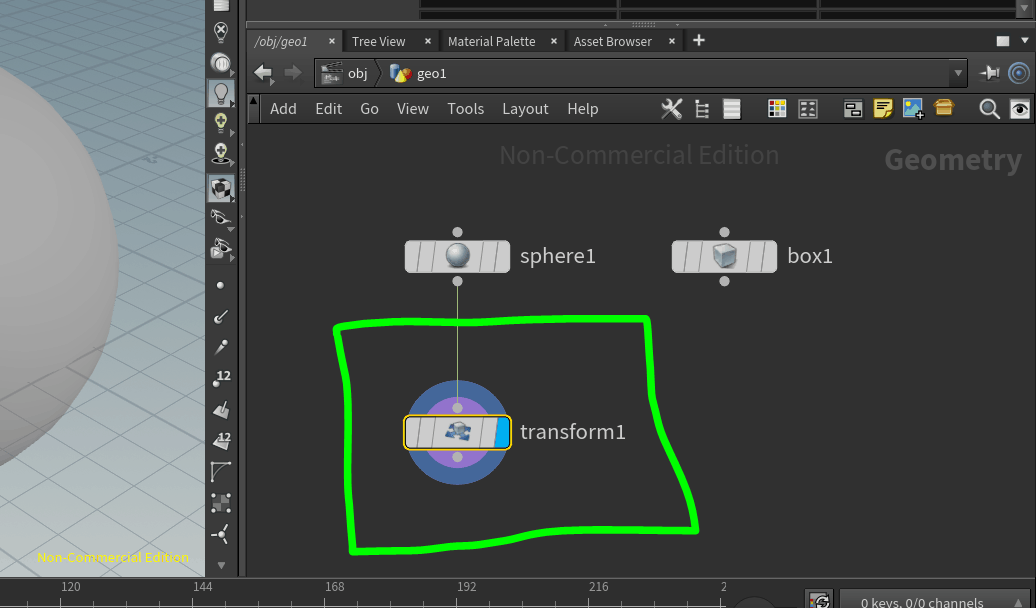Screen dimensions: 1036x608
Task: Add a background image with the image icon
Action: [913, 108]
